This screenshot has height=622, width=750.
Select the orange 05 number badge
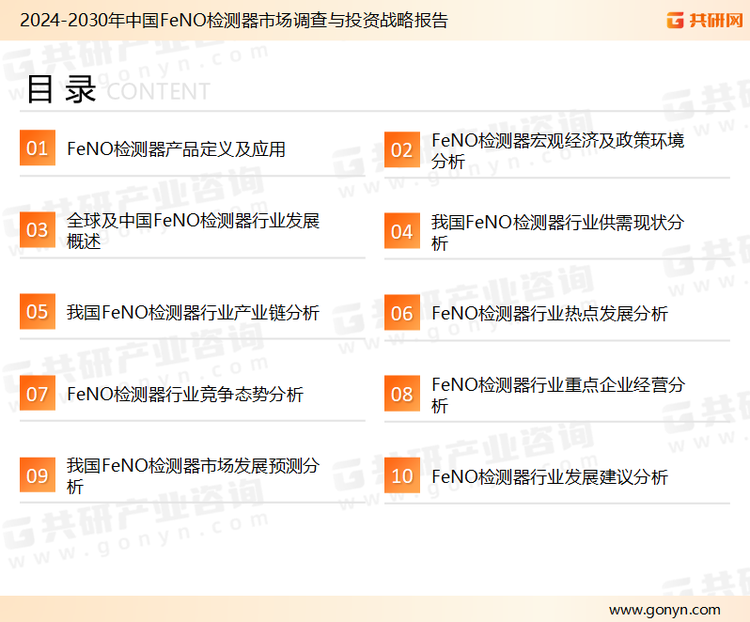tap(37, 311)
